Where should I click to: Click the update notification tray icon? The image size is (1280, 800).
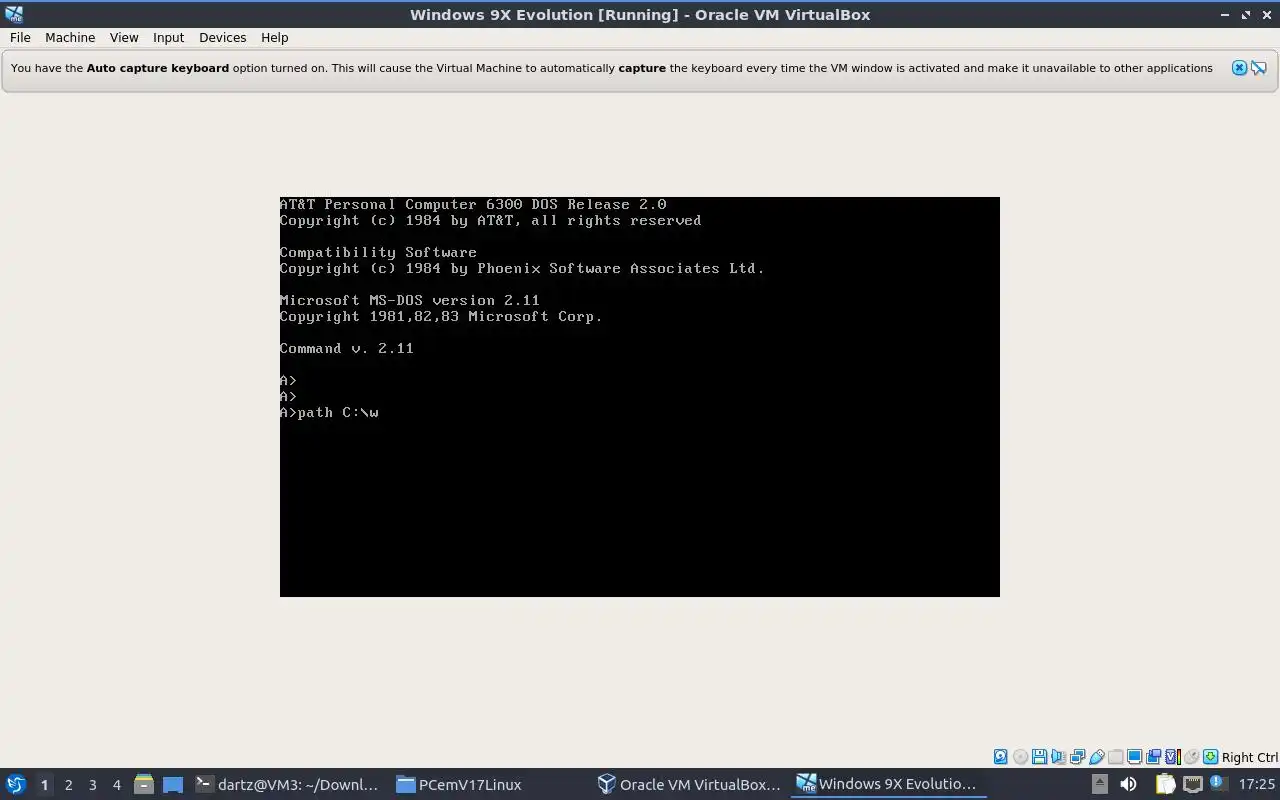coord(1218,783)
